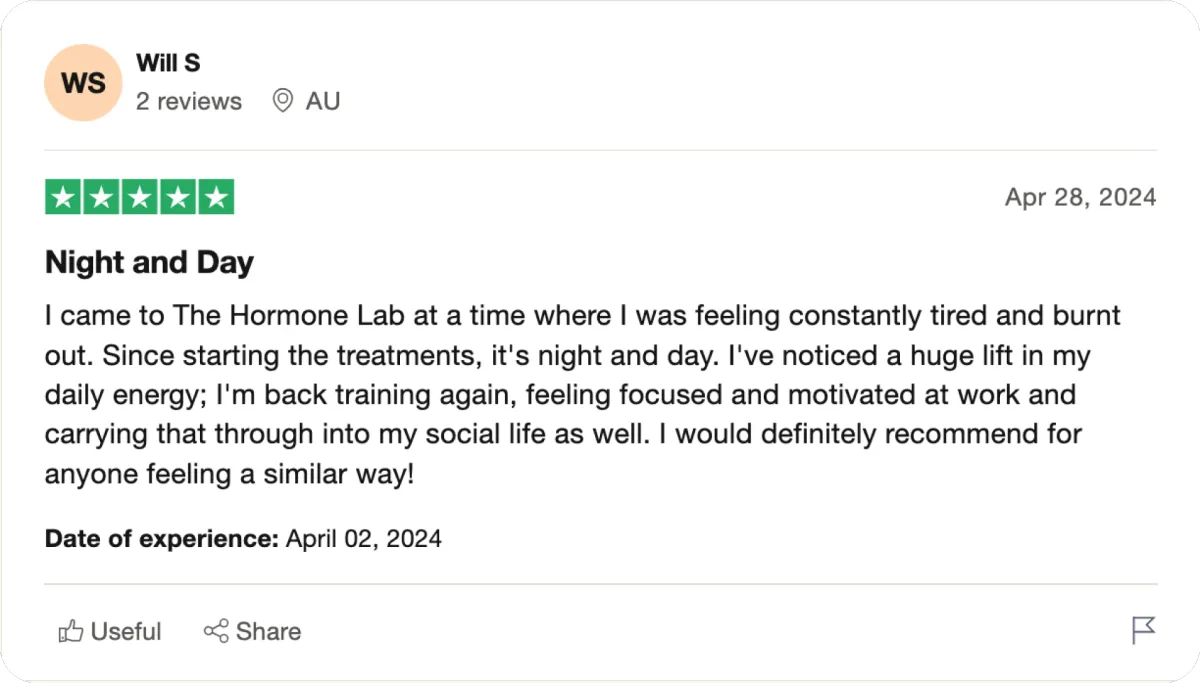The width and height of the screenshot is (1200, 683).
Task: Click the fourth green rating star
Action: tap(178, 197)
